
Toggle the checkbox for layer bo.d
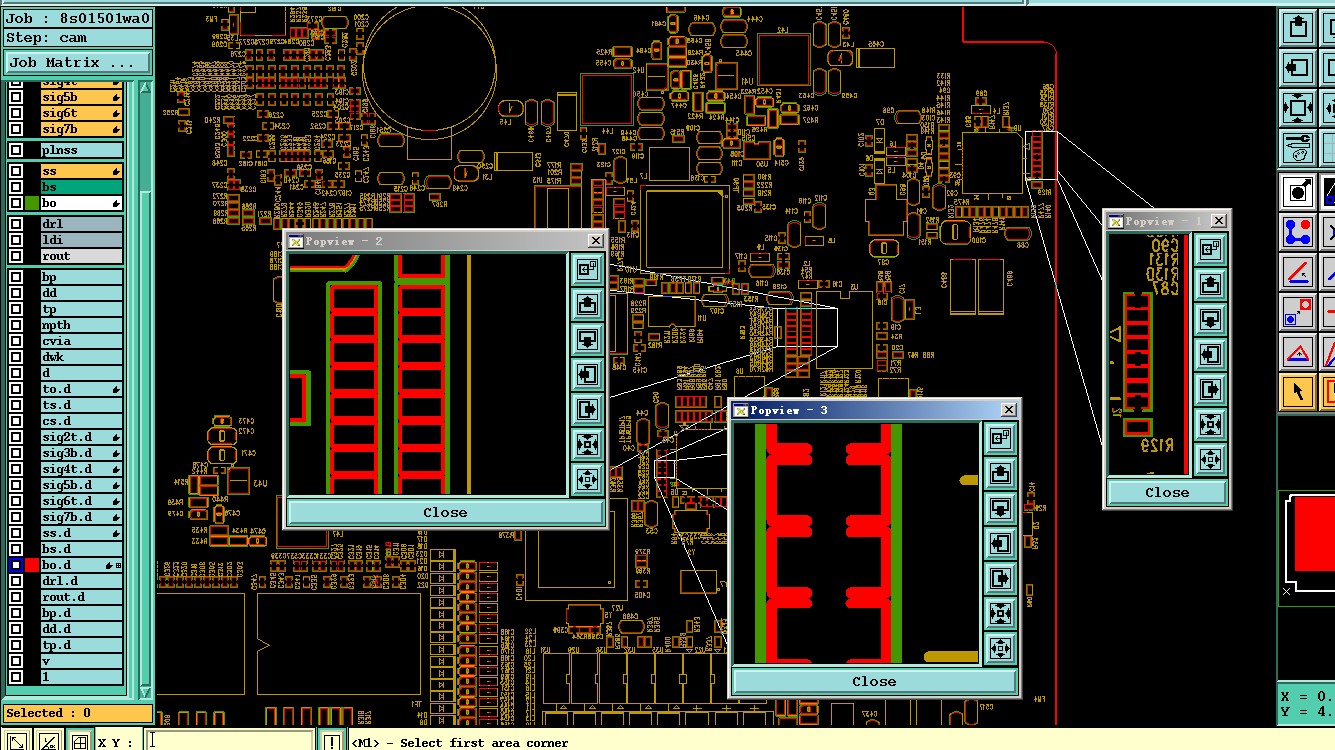(16, 565)
